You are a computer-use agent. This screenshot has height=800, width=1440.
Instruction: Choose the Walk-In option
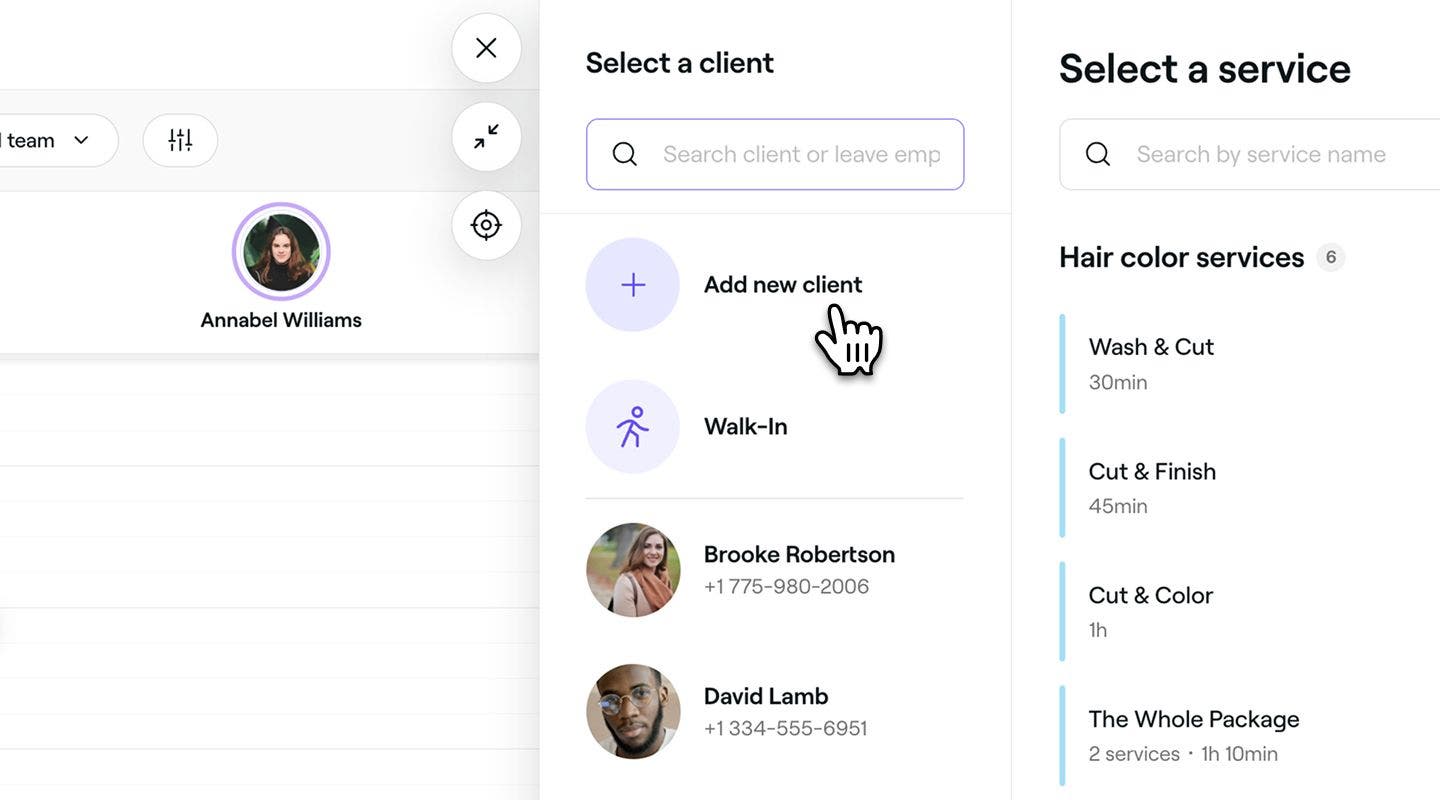pyautogui.click(x=746, y=427)
